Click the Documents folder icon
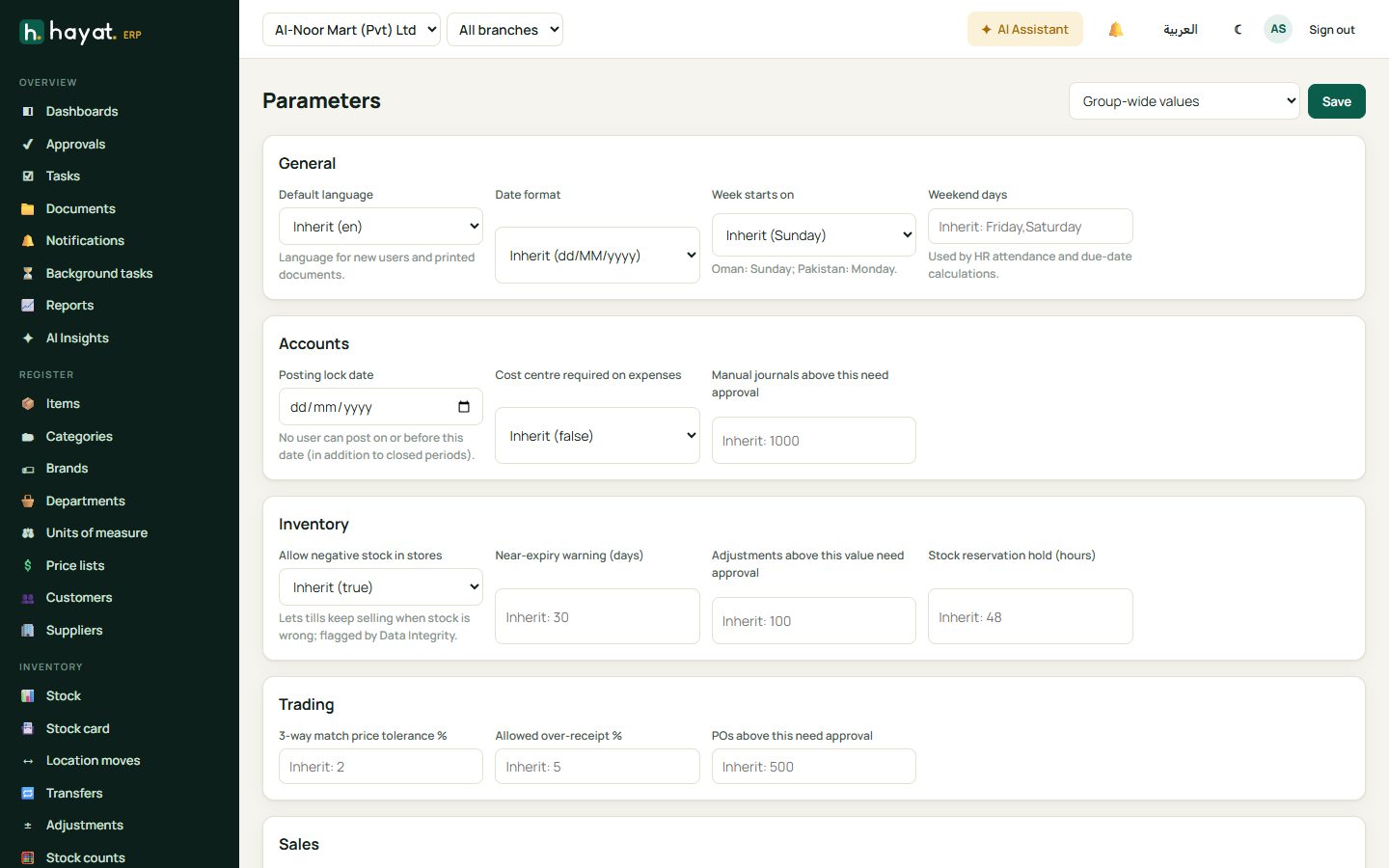Screen dimensions: 1389x868 pyautogui.click(x=28, y=208)
